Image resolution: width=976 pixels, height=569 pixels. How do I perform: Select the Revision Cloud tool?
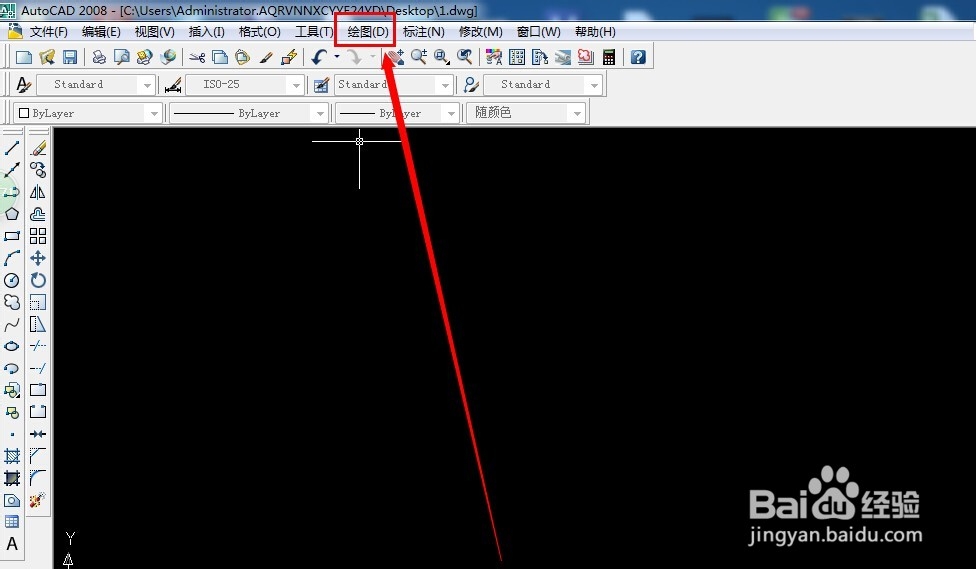click(x=12, y=302)
